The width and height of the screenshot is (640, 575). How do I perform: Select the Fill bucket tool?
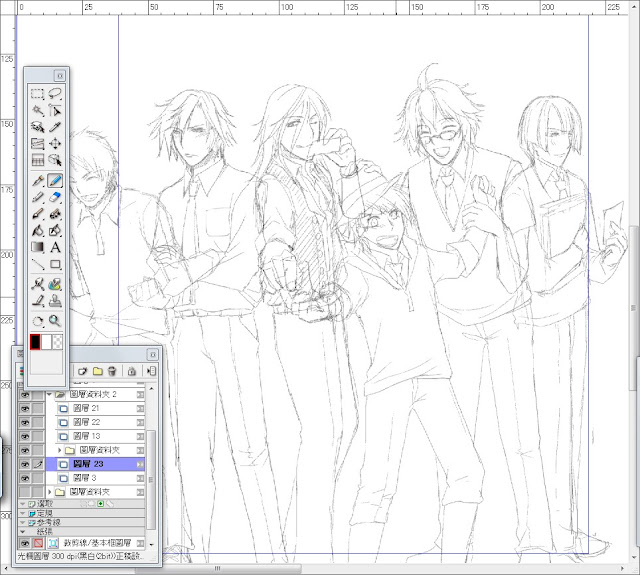pos(38,231)
